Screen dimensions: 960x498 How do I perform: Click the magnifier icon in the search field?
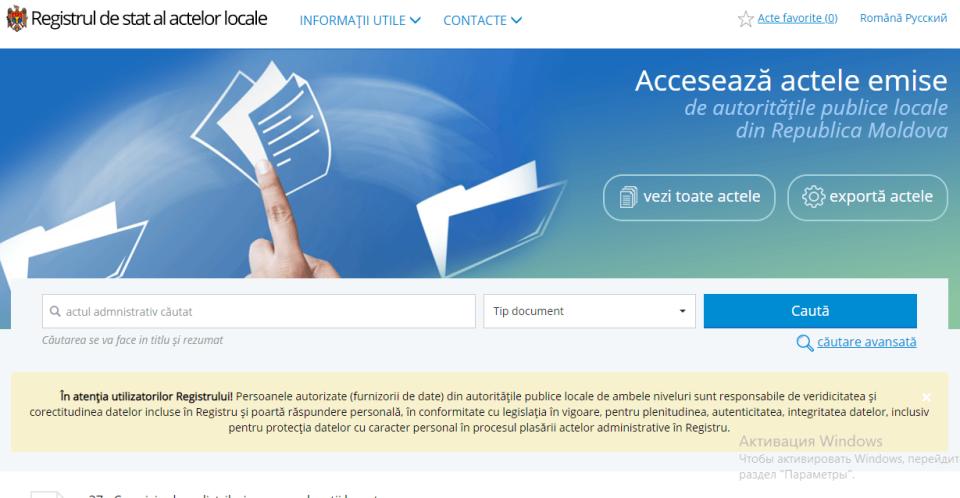[55, 311]
